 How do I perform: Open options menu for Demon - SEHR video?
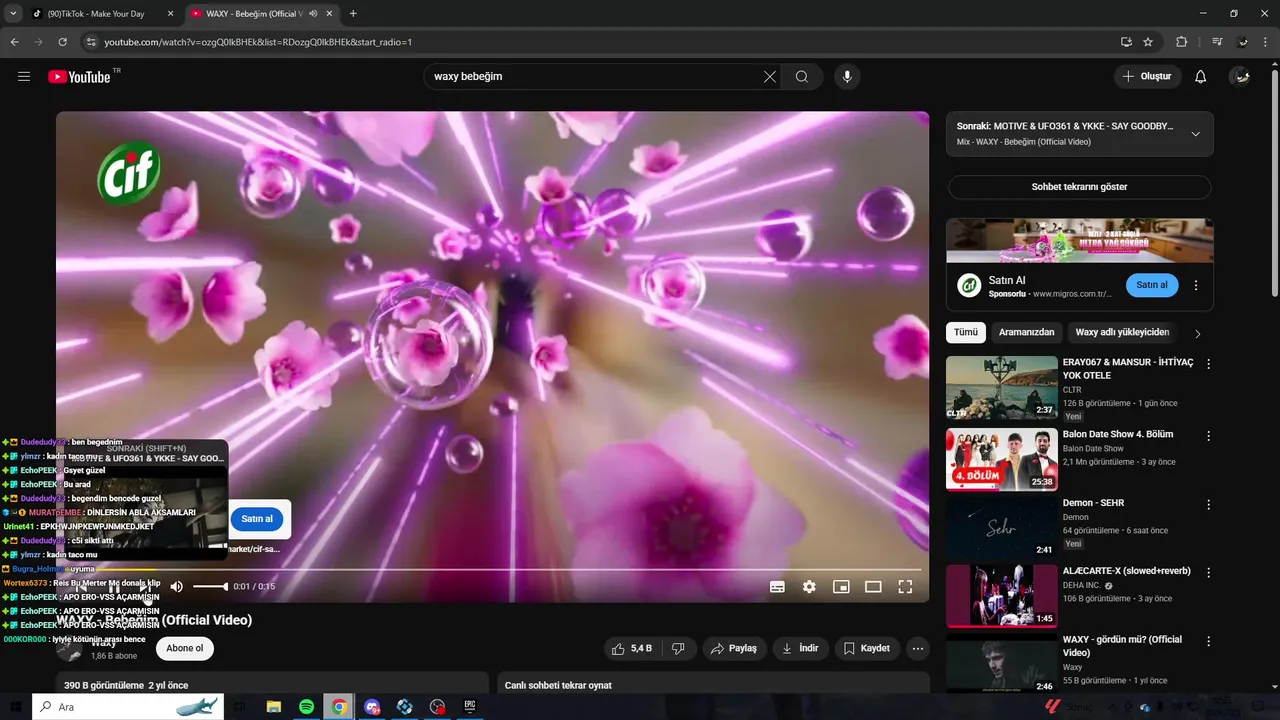coord(1208,505)
